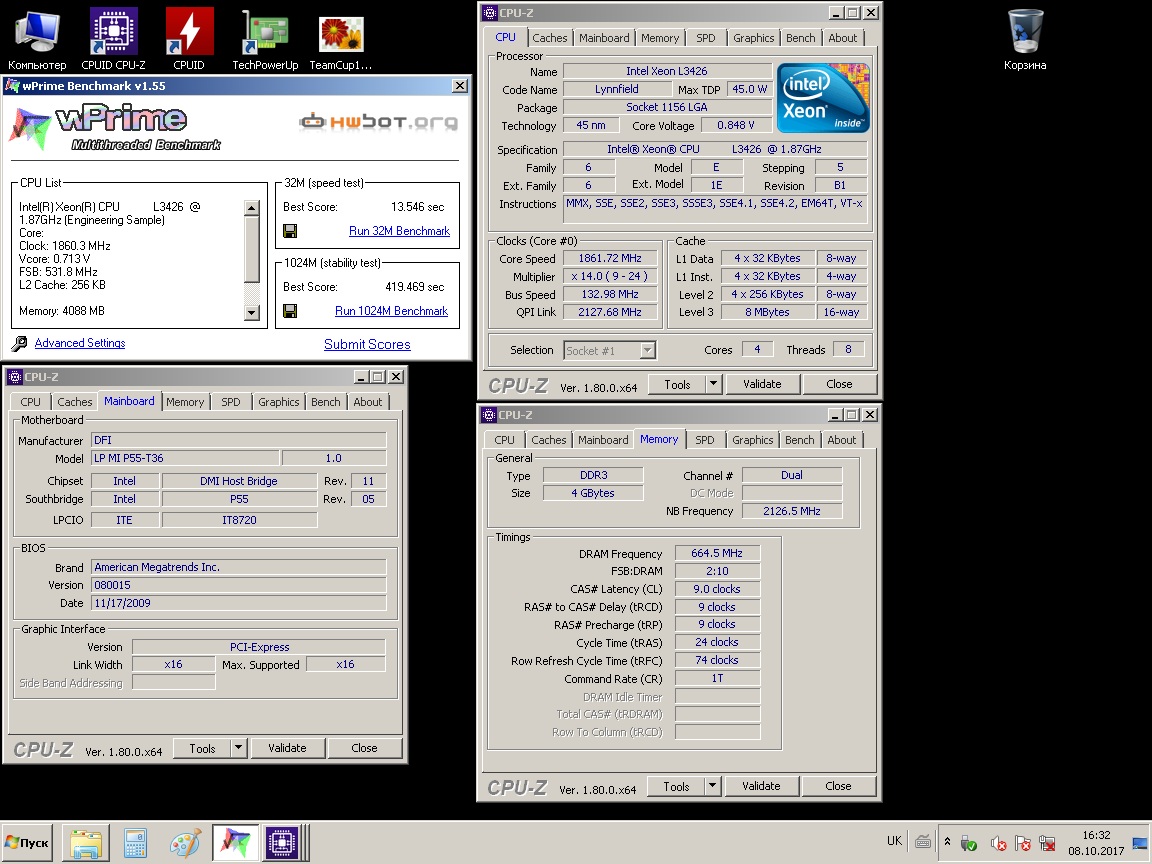Open Caches tab in Memory window
The image size is (1152, 864).
548,440
